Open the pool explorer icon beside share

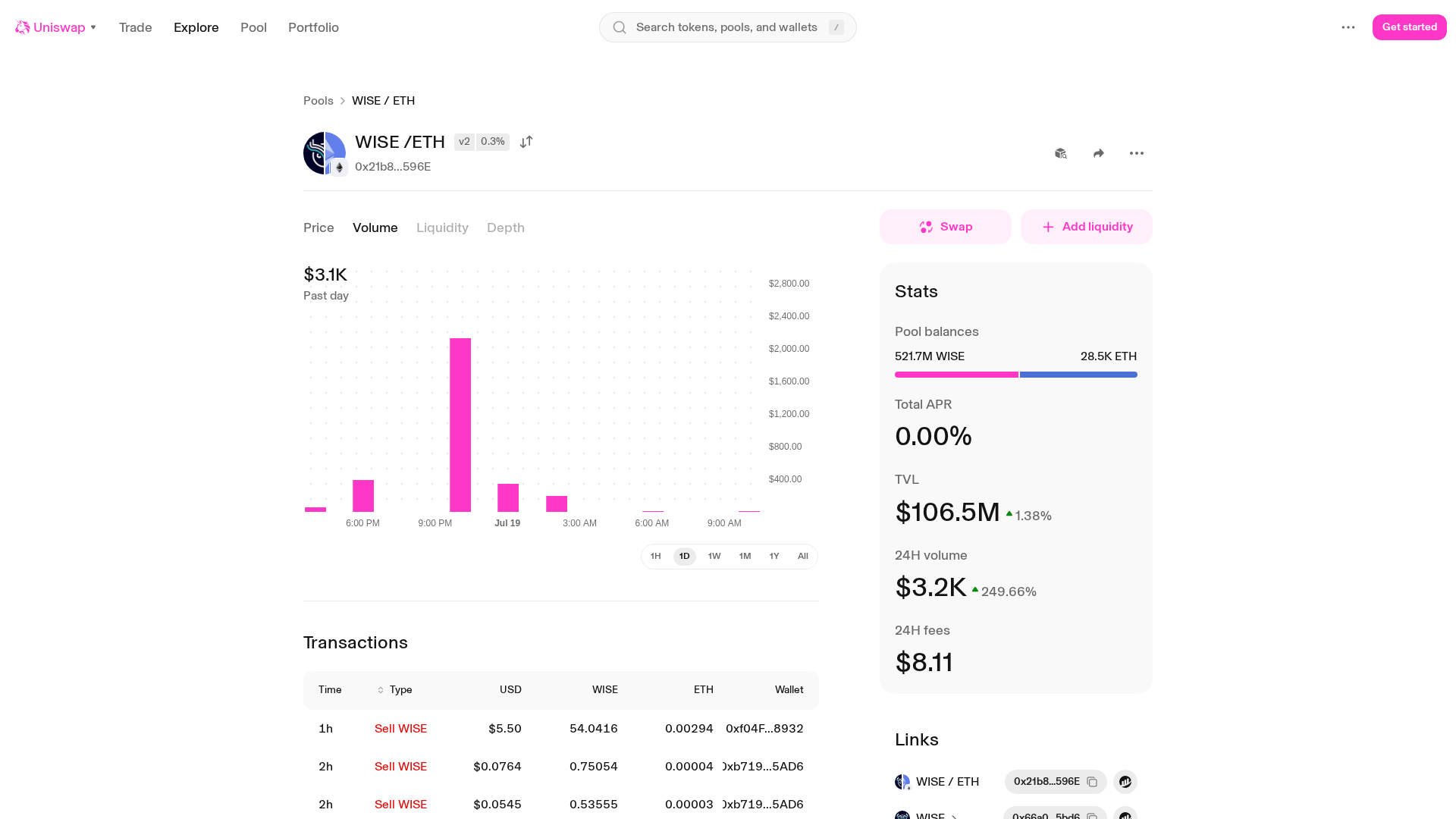(x=1061, y=153)
